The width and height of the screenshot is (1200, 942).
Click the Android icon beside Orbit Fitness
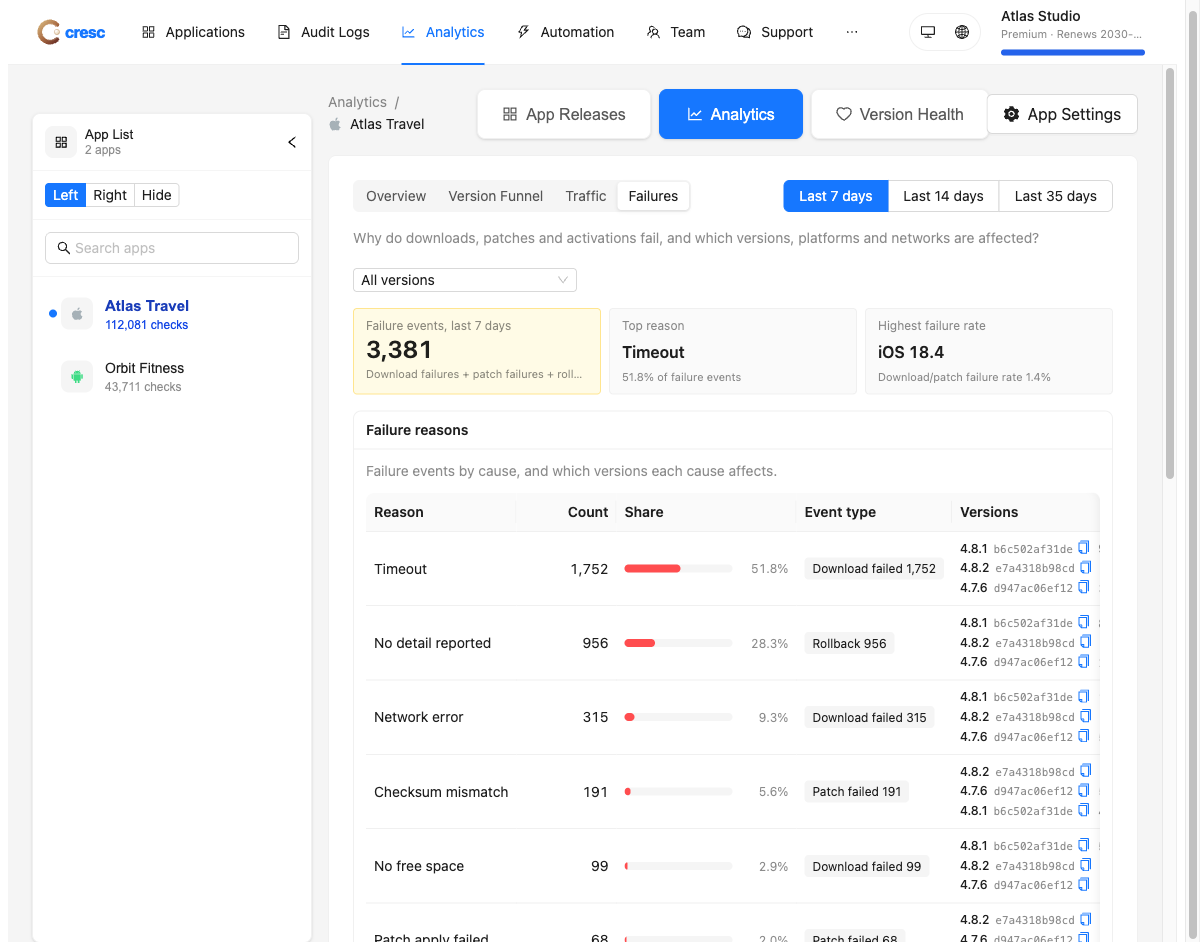point(77,376)
